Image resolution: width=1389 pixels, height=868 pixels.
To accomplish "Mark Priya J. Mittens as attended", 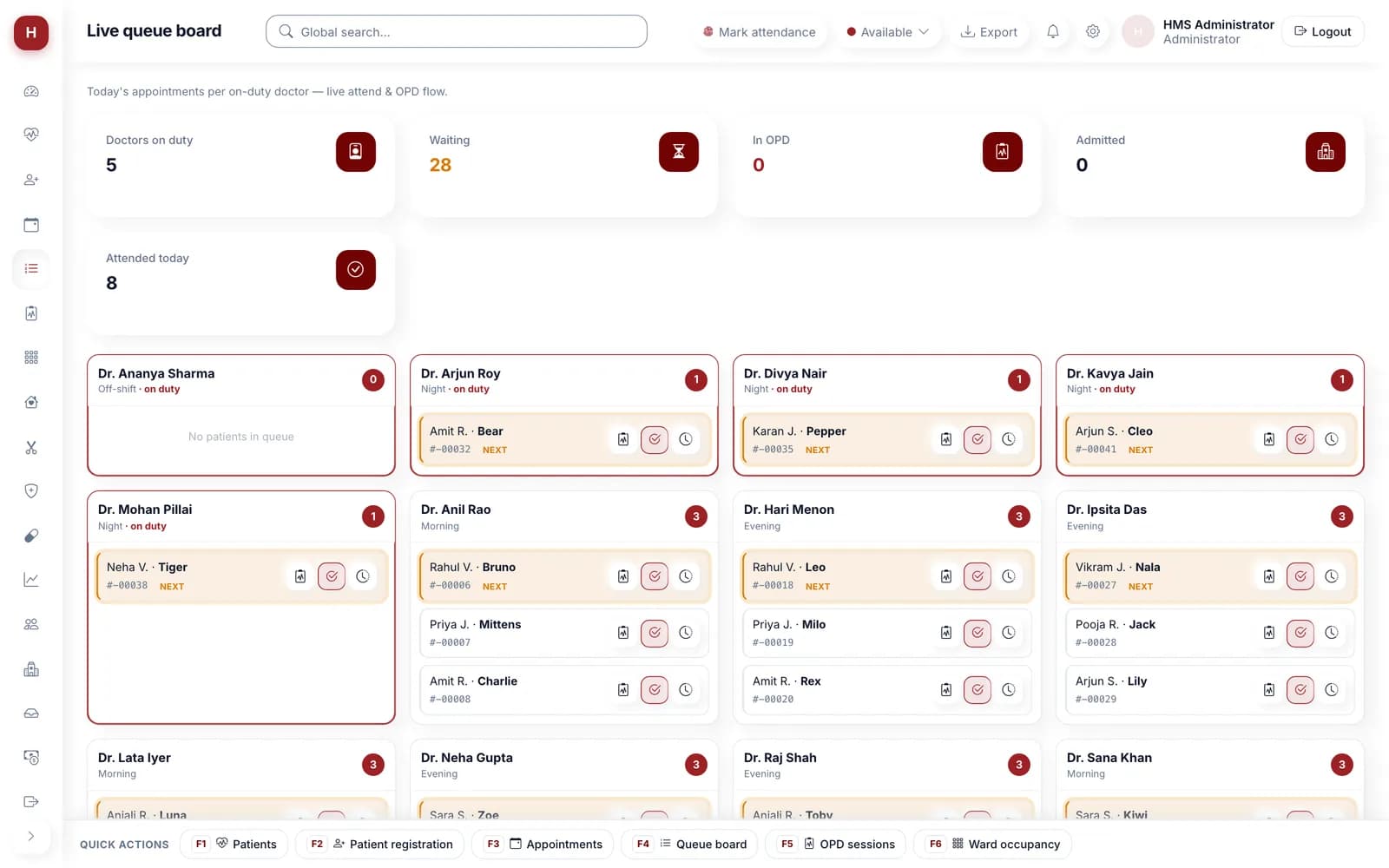I will [x=655, y=633].
